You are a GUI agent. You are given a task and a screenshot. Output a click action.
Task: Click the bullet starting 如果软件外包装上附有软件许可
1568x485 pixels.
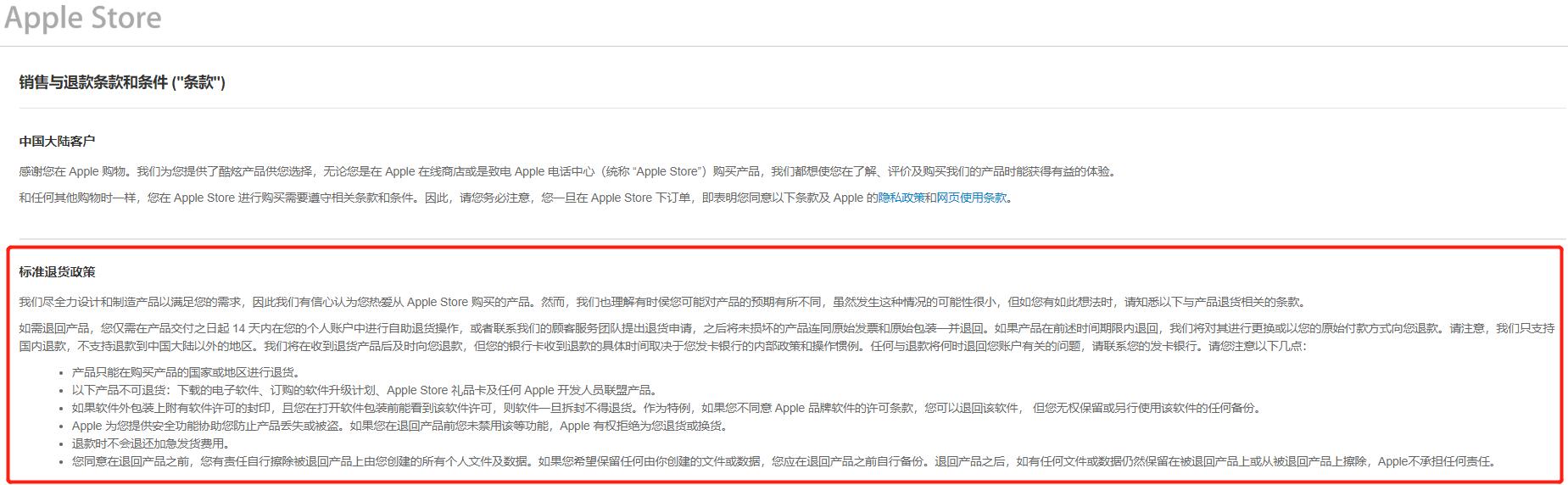tap(667, 408)
